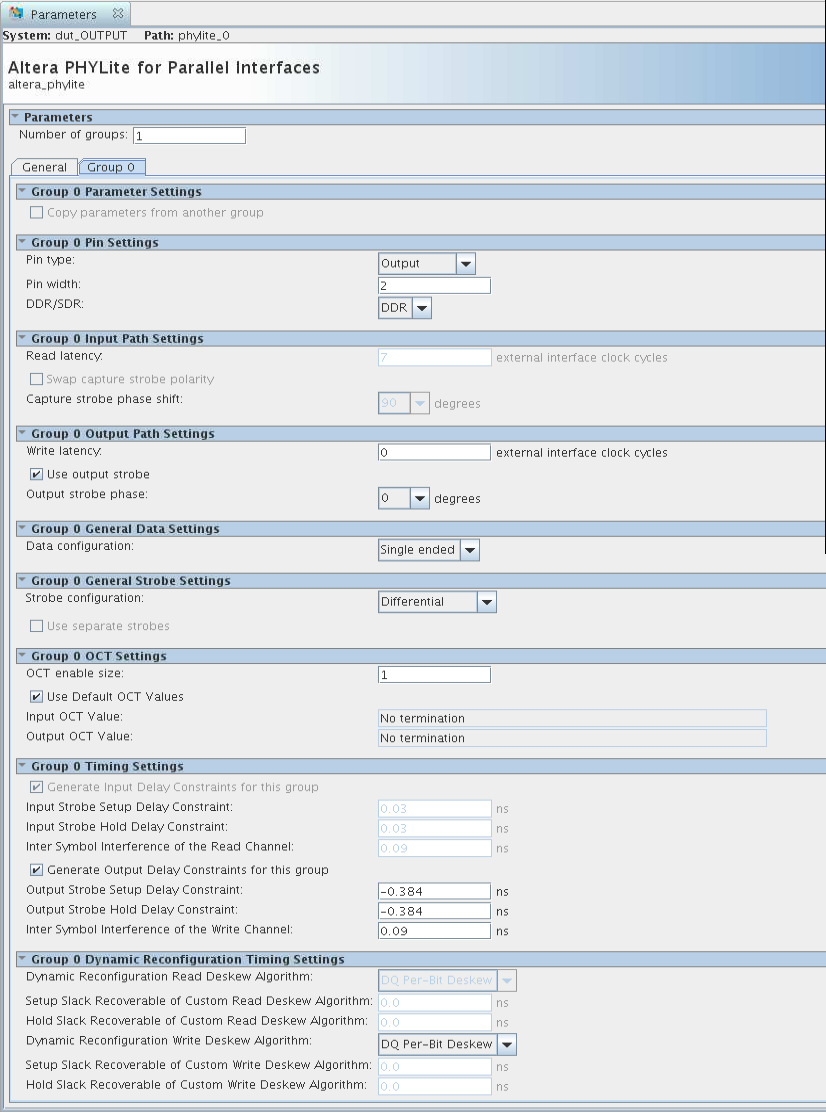This screenshot has width=826, height=1114.
Task: Collapse Group 0 Timing Settings section
Action: tap(22, 765)
